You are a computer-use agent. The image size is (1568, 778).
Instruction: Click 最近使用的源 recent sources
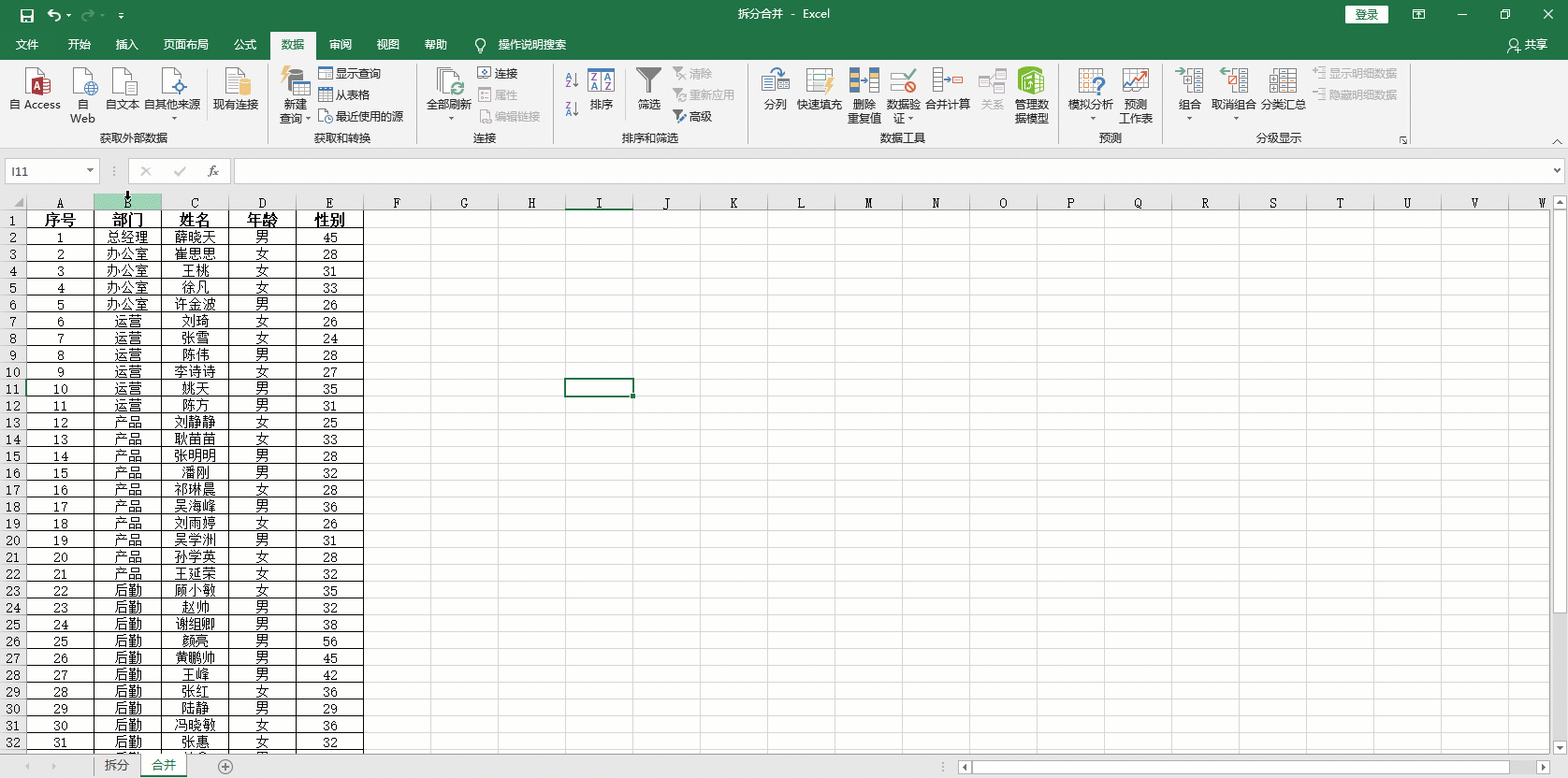361,116
